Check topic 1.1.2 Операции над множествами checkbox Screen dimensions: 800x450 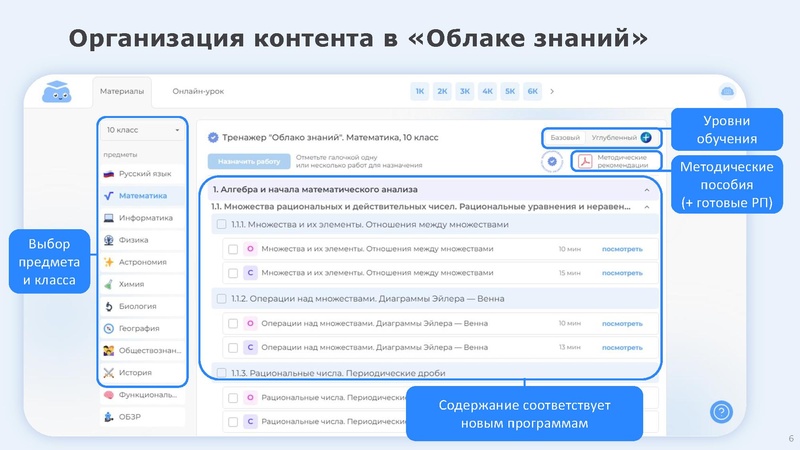tap(221, 299)
